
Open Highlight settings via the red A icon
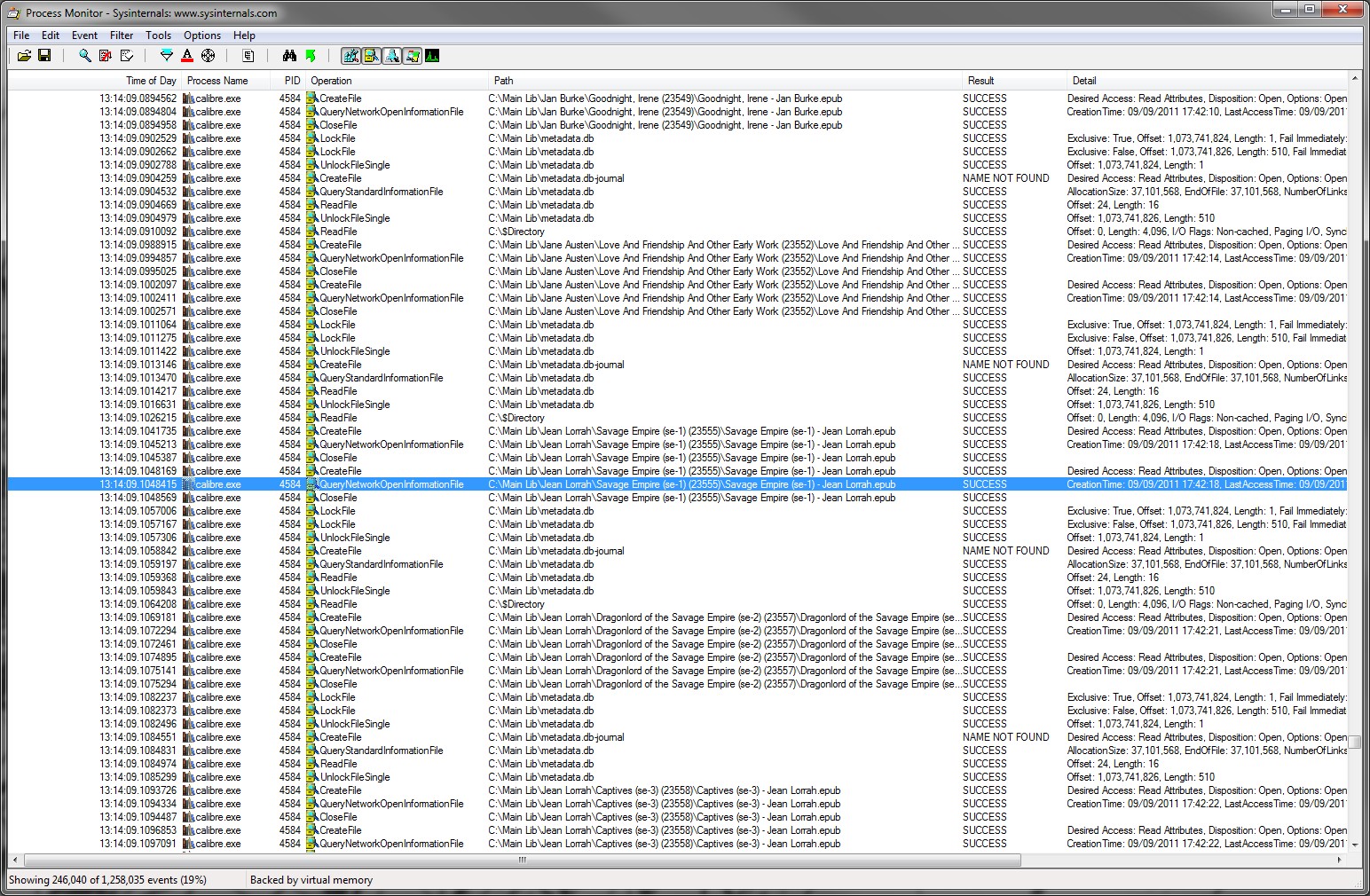click(187, 56)
